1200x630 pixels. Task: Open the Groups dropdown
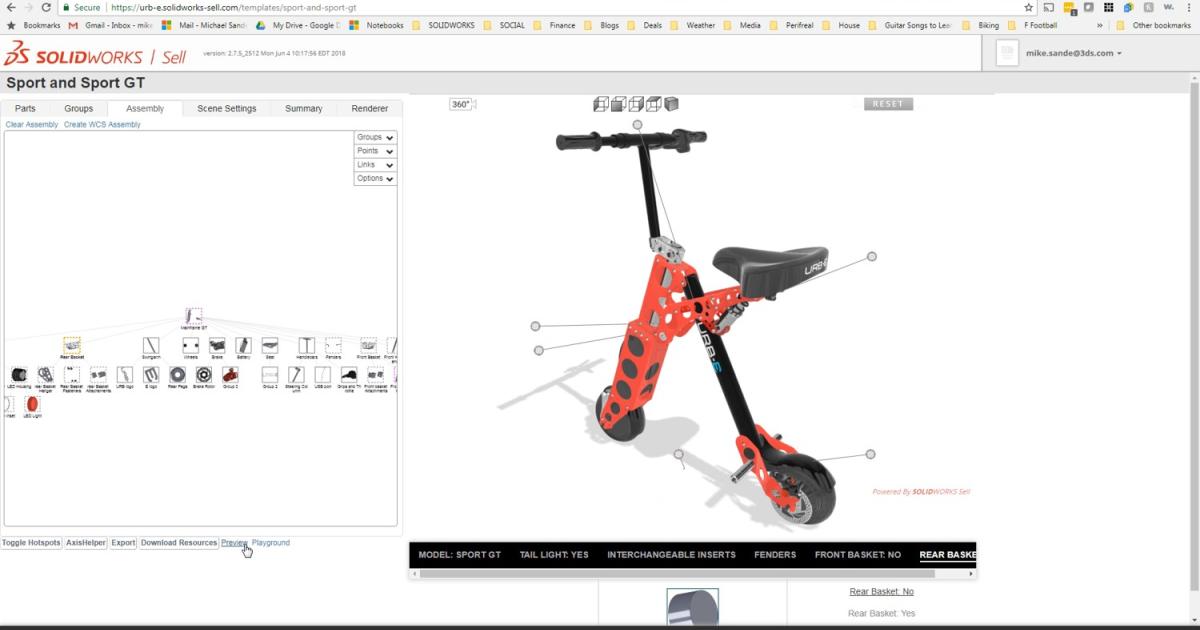[374, 137]
